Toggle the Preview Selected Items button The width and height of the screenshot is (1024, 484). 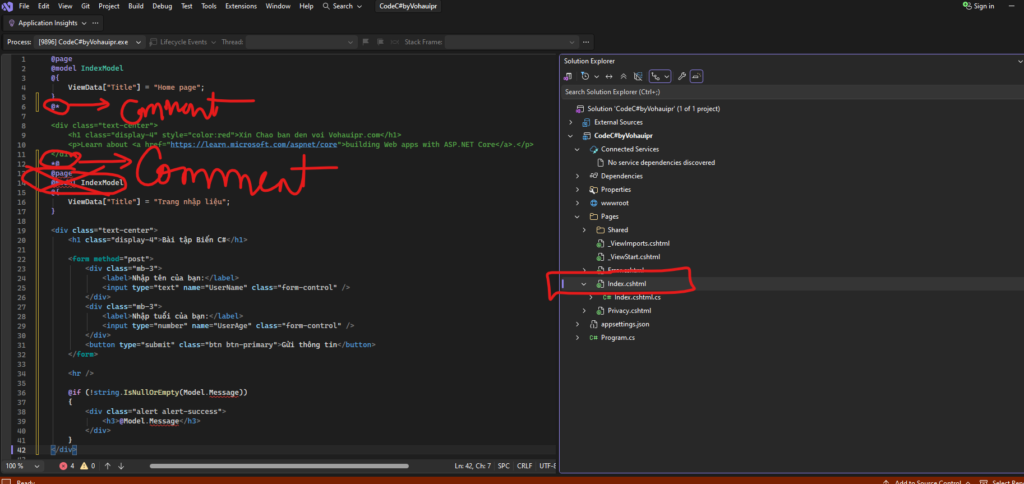[x=697, y=76]
